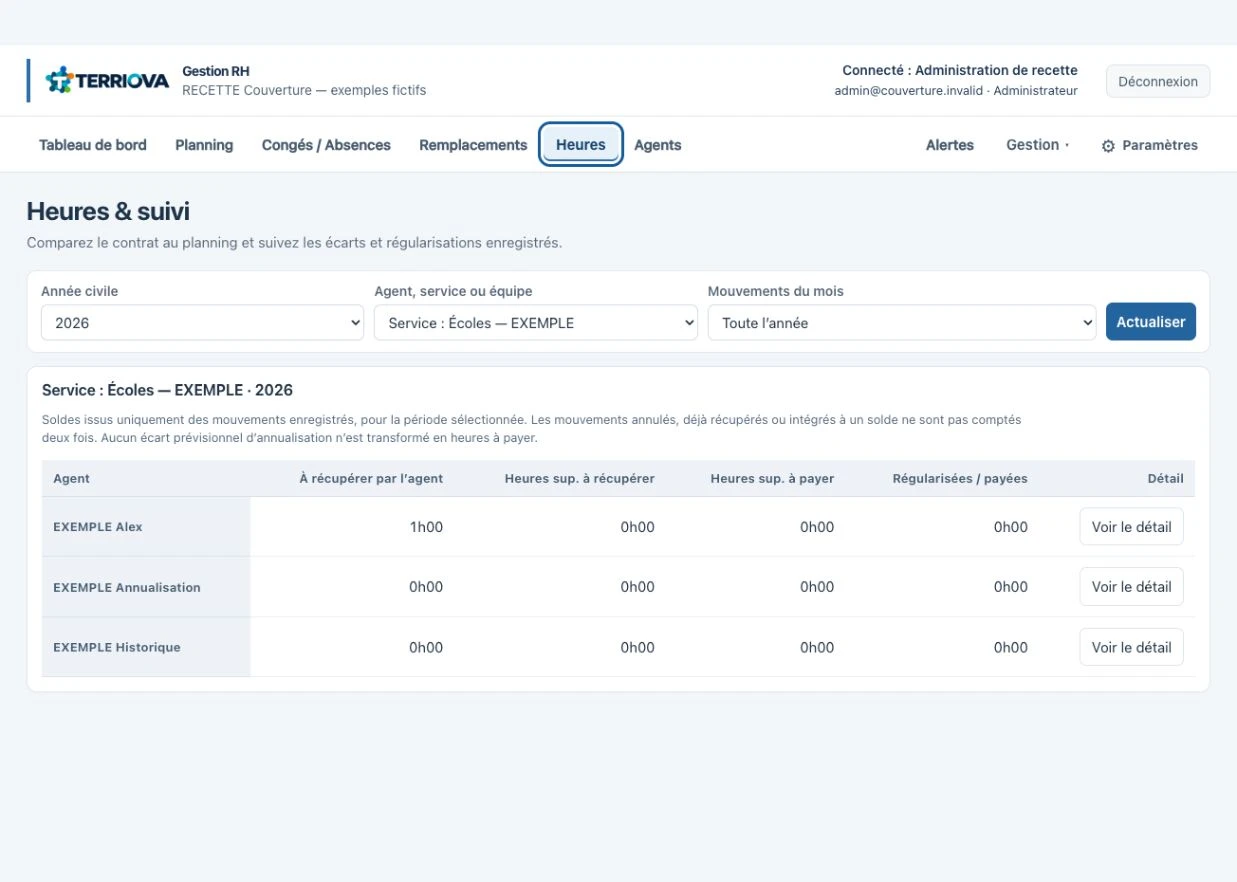Click the gear icon beside Paramètres
The width and height of the screenshot is (1237, 882).
pyautogui.click(x=1108, y=146)
